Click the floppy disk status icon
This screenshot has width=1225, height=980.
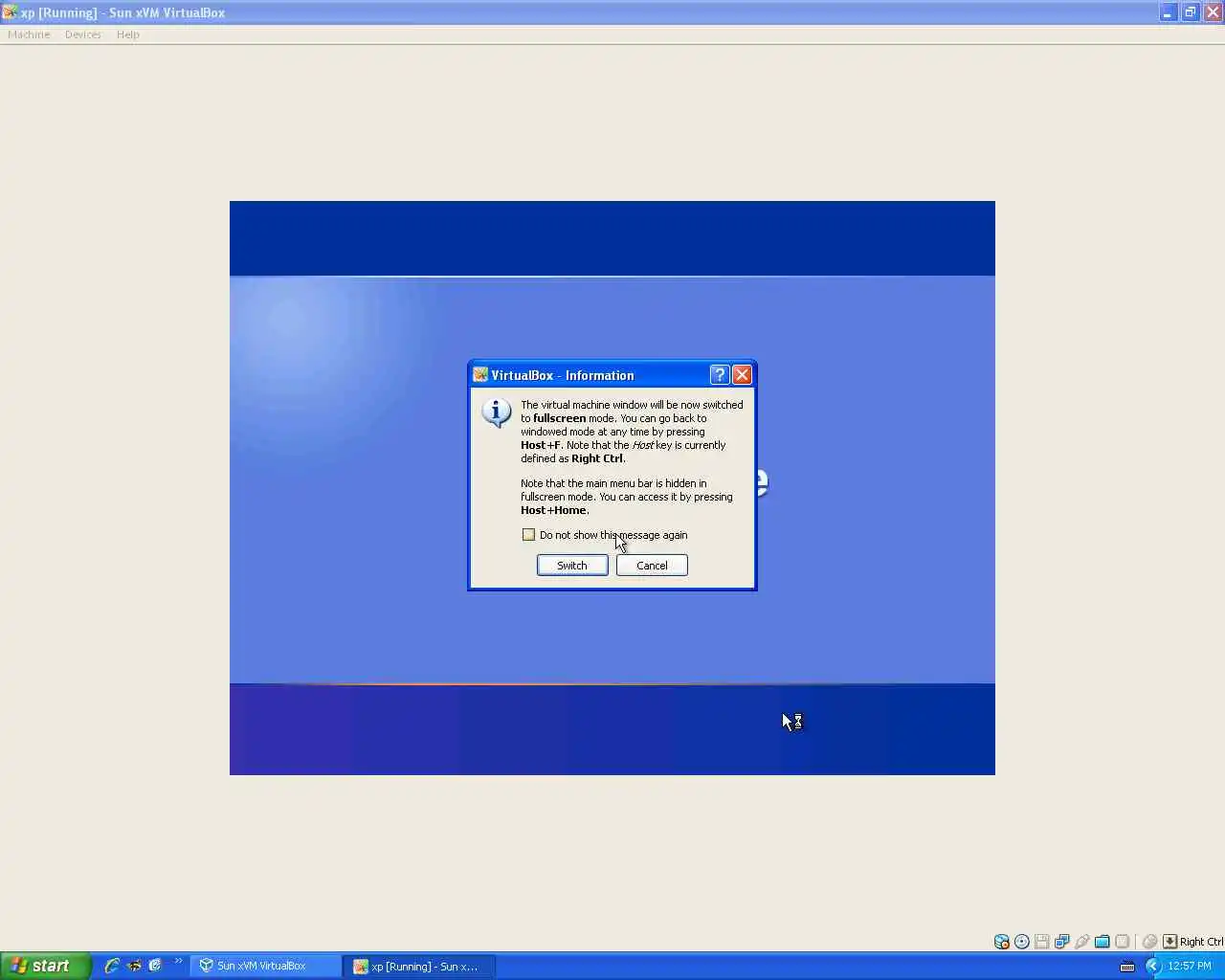tap(1042, 942)
